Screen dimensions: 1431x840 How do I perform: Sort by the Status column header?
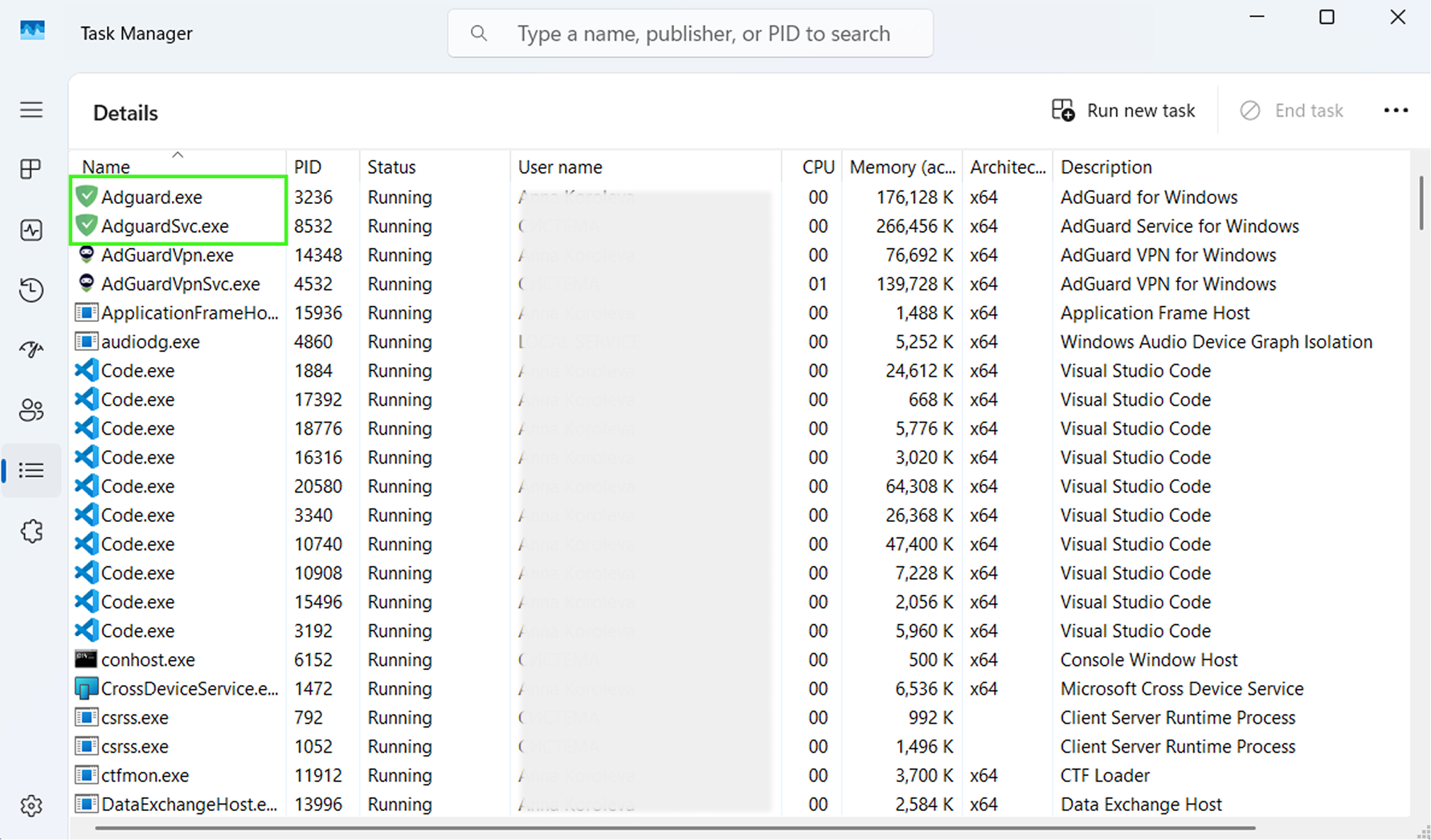click(x=435, y=167)
